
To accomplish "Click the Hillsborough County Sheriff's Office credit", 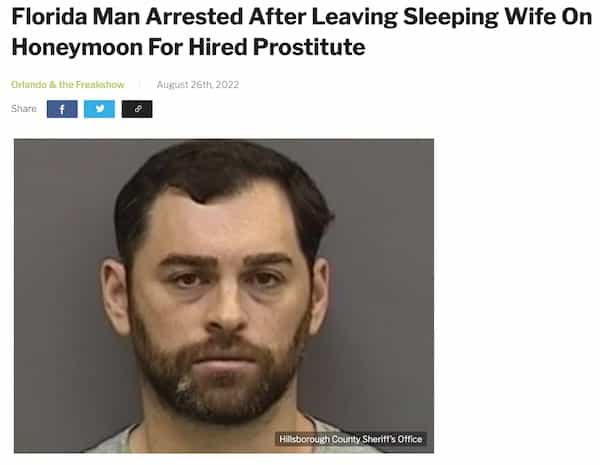I will (351, 439).
